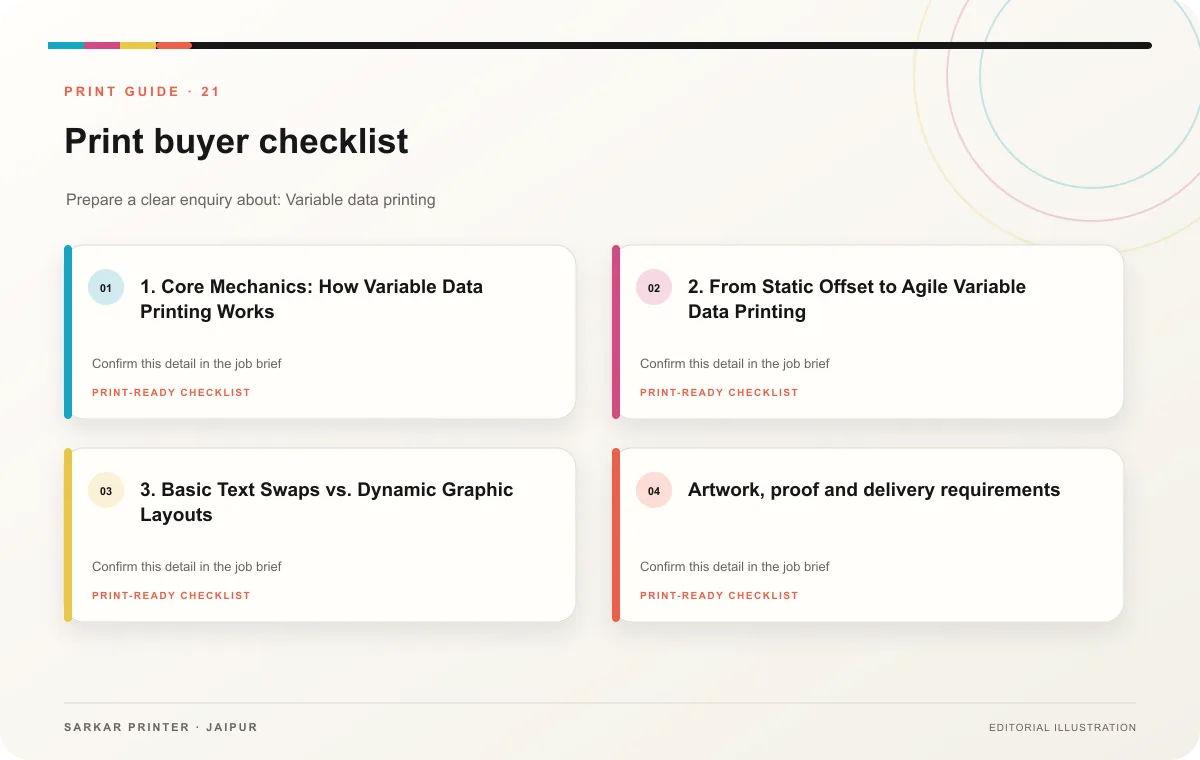Click job brief note in Basic Text Swaps card
Screen dimensions: 1200x760
tap(187, 567)
